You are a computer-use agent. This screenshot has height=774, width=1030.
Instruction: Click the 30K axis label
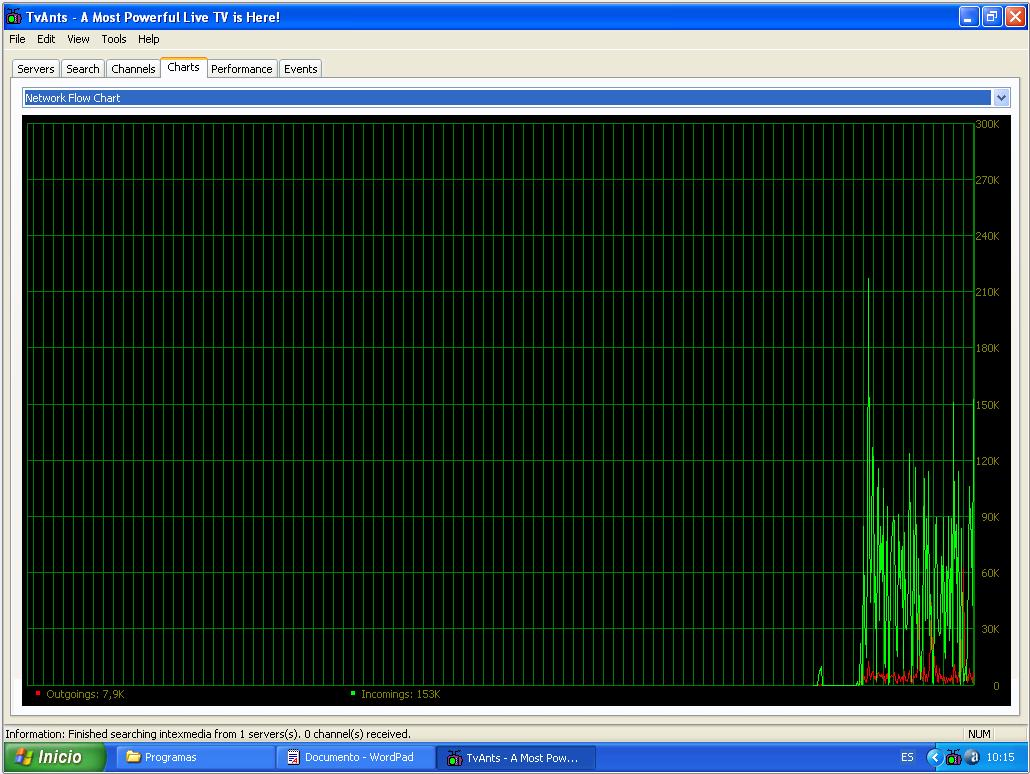pos(990,629)
